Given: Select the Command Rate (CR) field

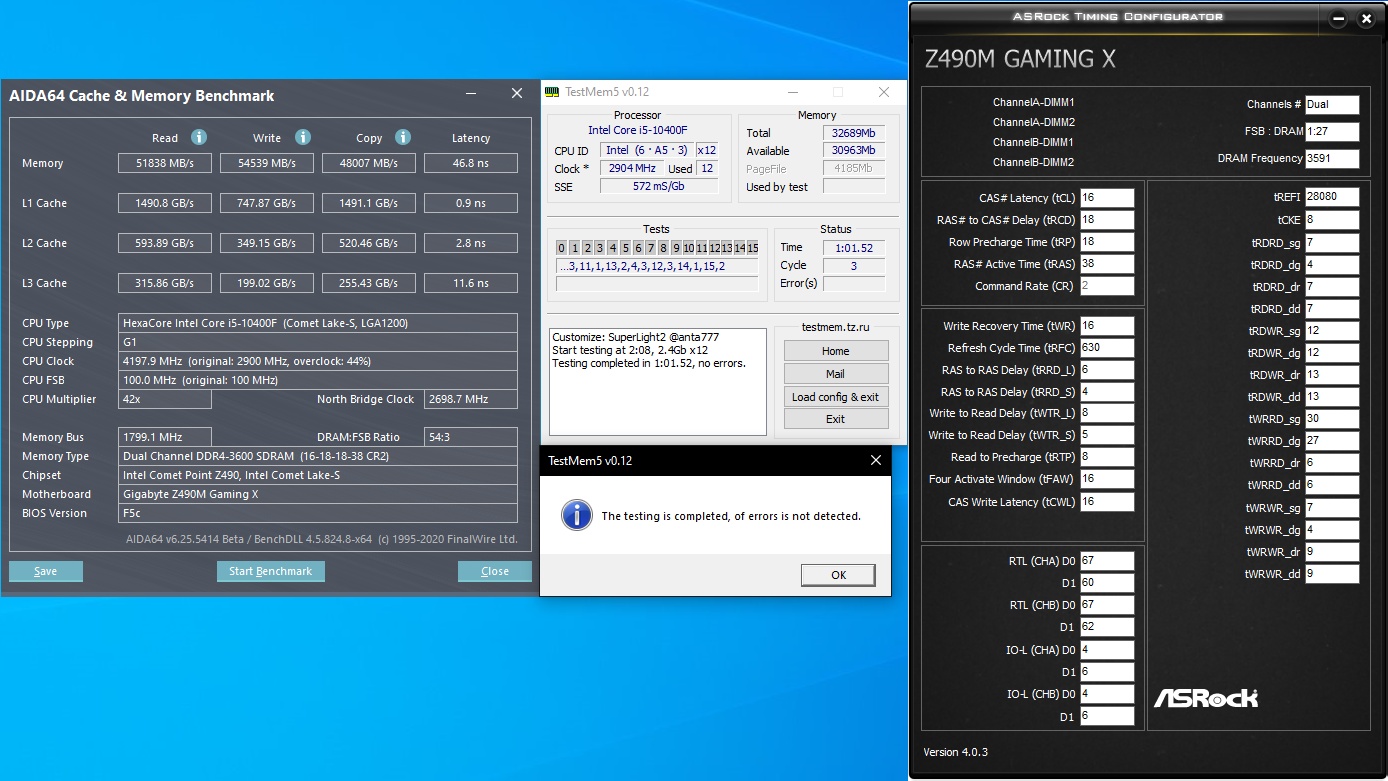Looking at the screenshot, I should coord(1107,286).
